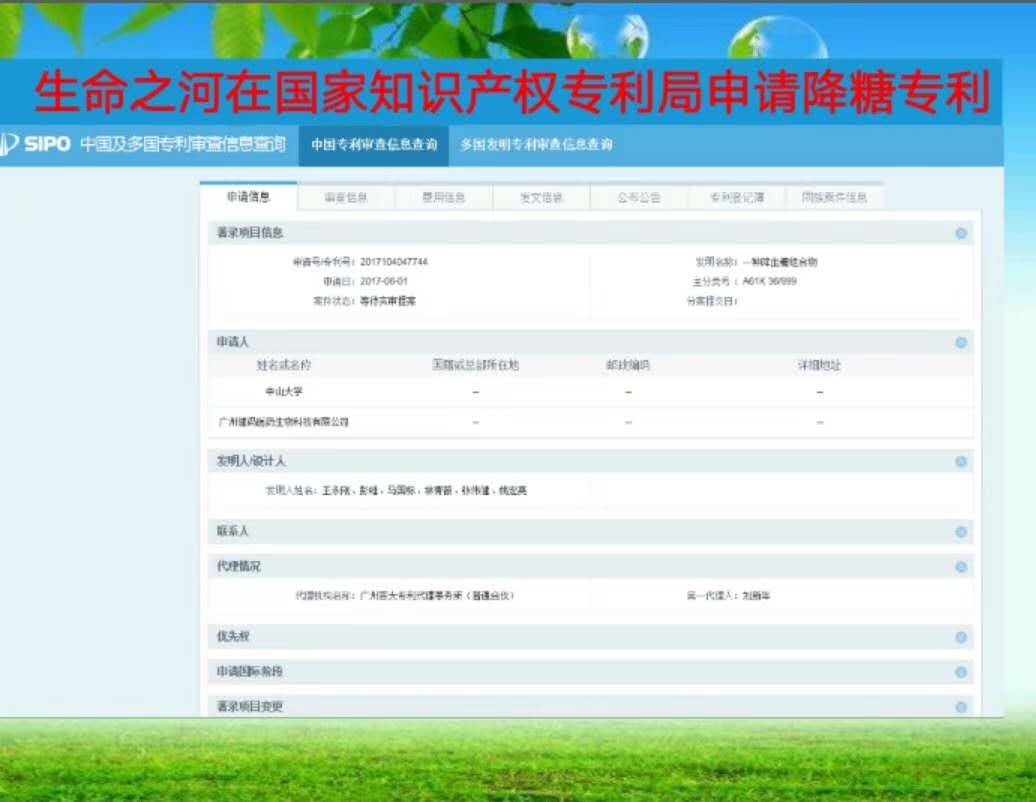Switch to the 费用信息 tab
This screenshot has height=802, width=1036.
[443, 198]
